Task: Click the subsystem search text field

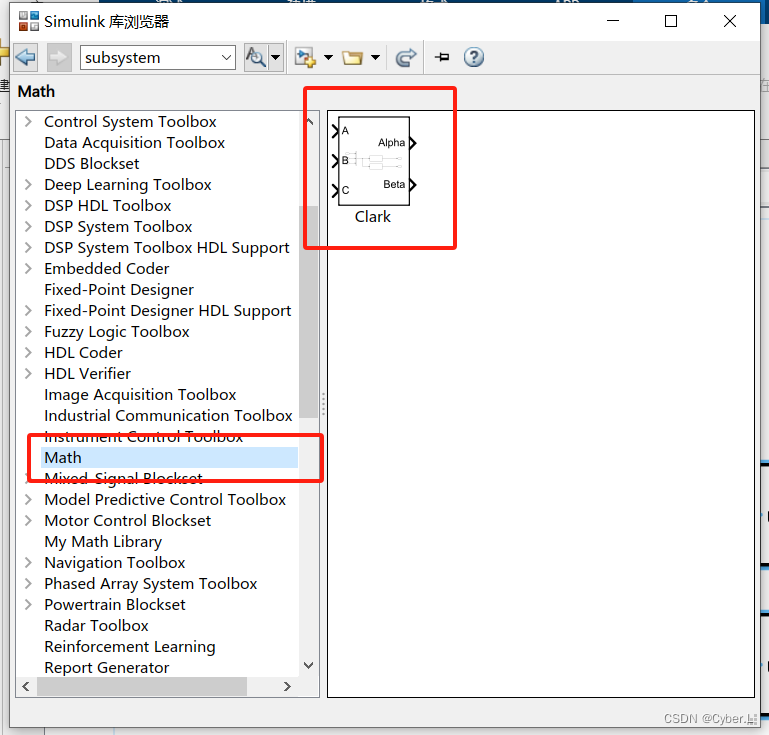Action: point(151,57)
